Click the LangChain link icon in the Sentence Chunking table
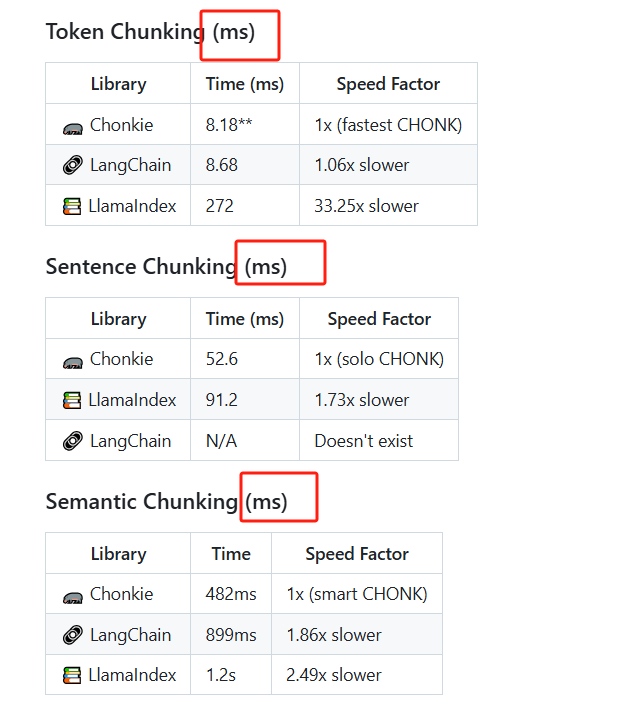This screenshot has height=704, width=635. (72, 441)
